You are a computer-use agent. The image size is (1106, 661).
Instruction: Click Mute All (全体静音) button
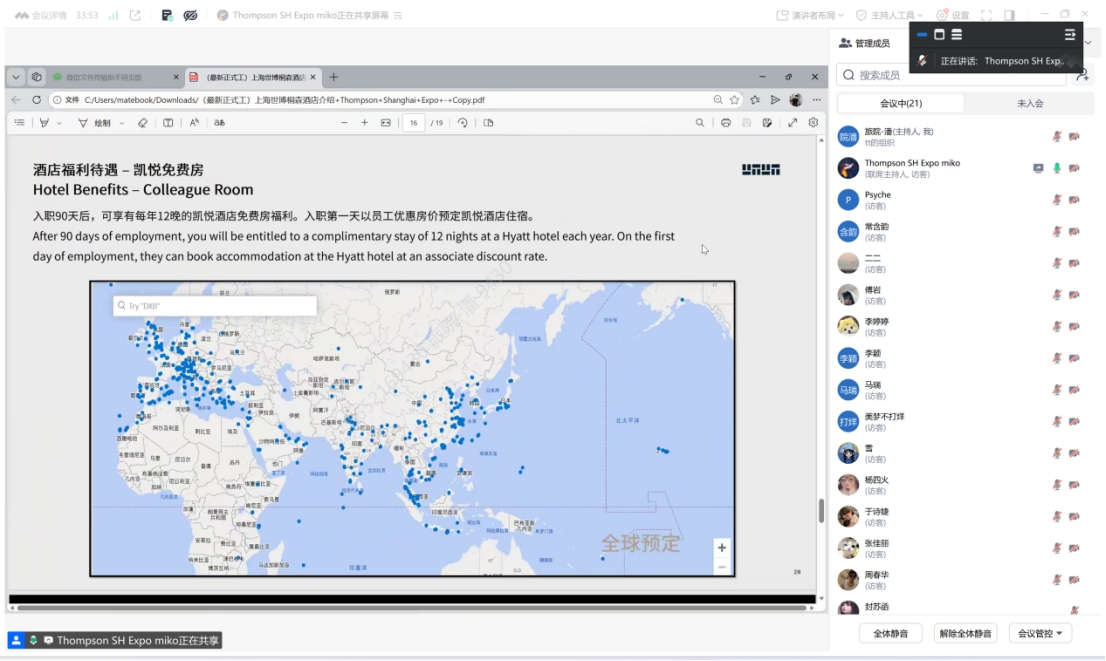tap(890, 633)
